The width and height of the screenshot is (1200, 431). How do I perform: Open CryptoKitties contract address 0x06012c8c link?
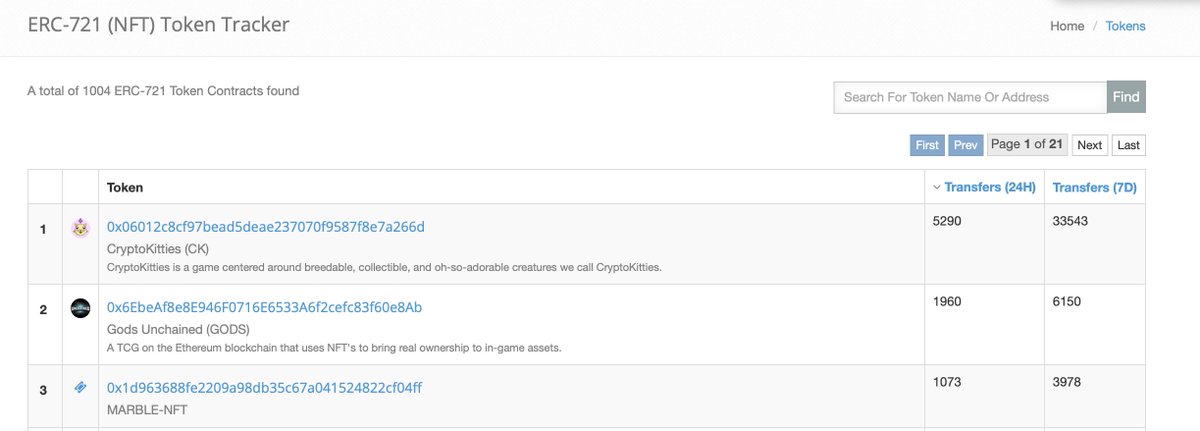[x=266, y=227]
